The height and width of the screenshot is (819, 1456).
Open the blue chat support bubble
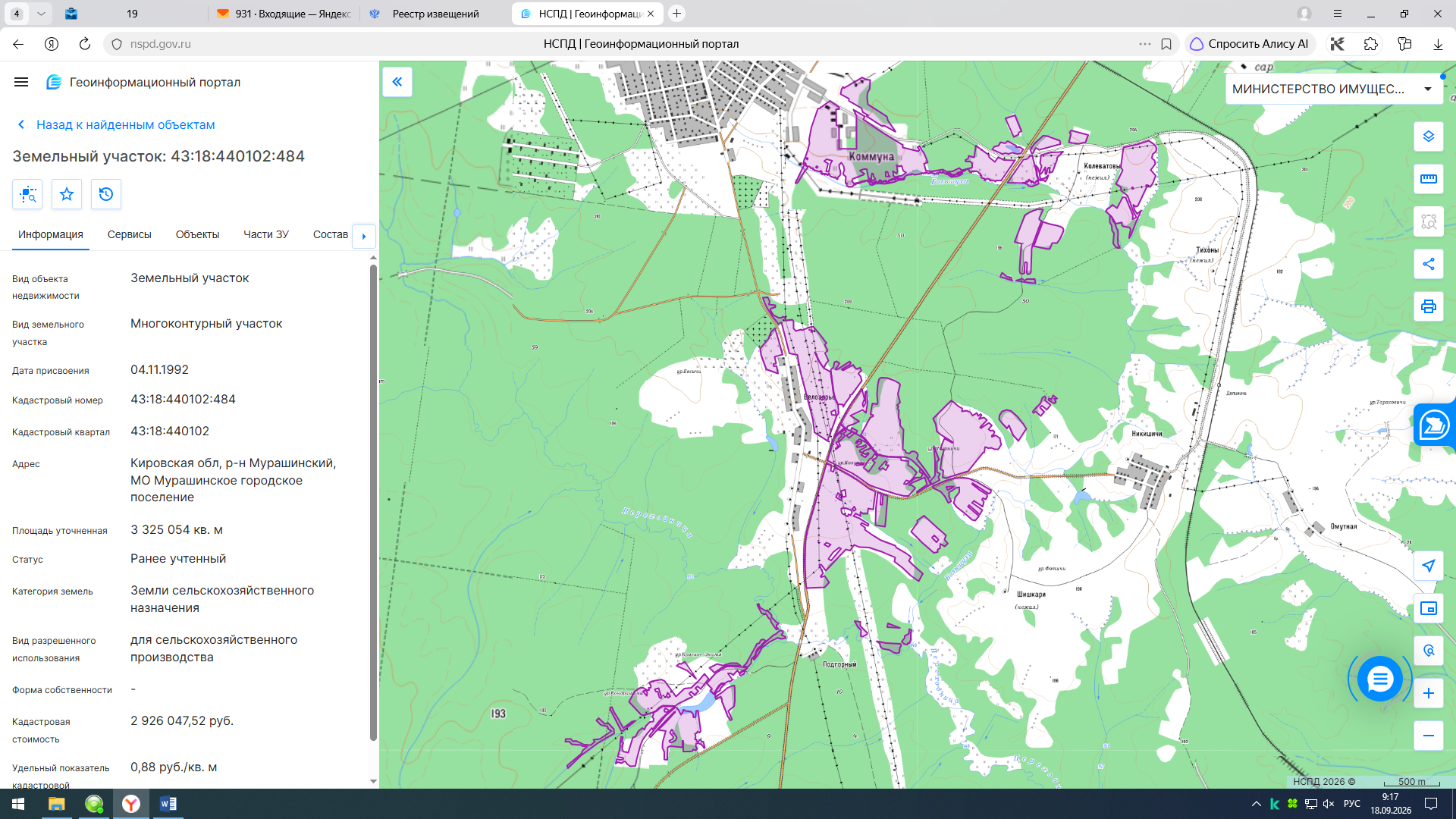pyautogui.click(x=1379, y=678)
